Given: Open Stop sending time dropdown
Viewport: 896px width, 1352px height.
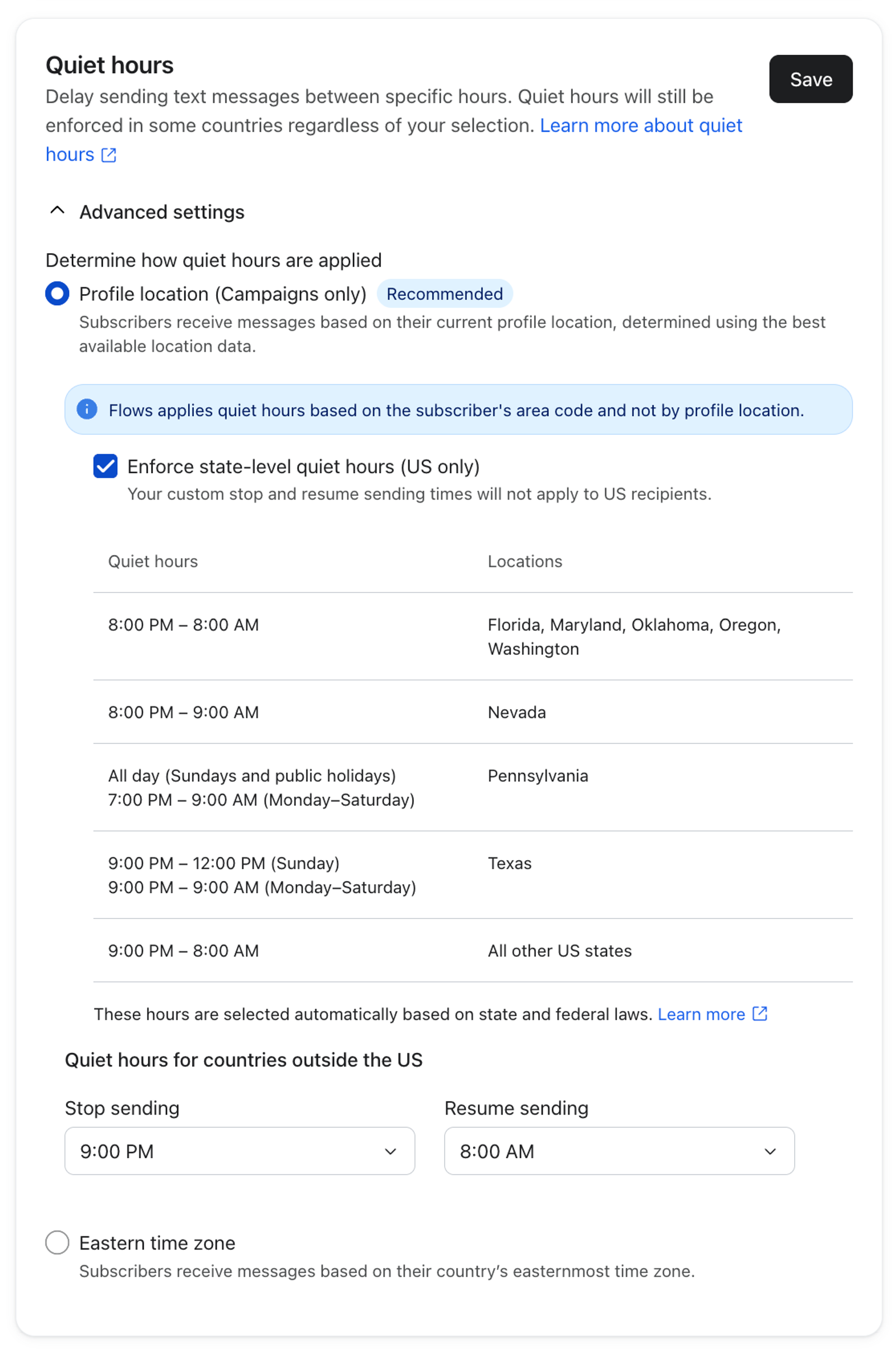Looking at the screenshot, I should click(240, 1151).
